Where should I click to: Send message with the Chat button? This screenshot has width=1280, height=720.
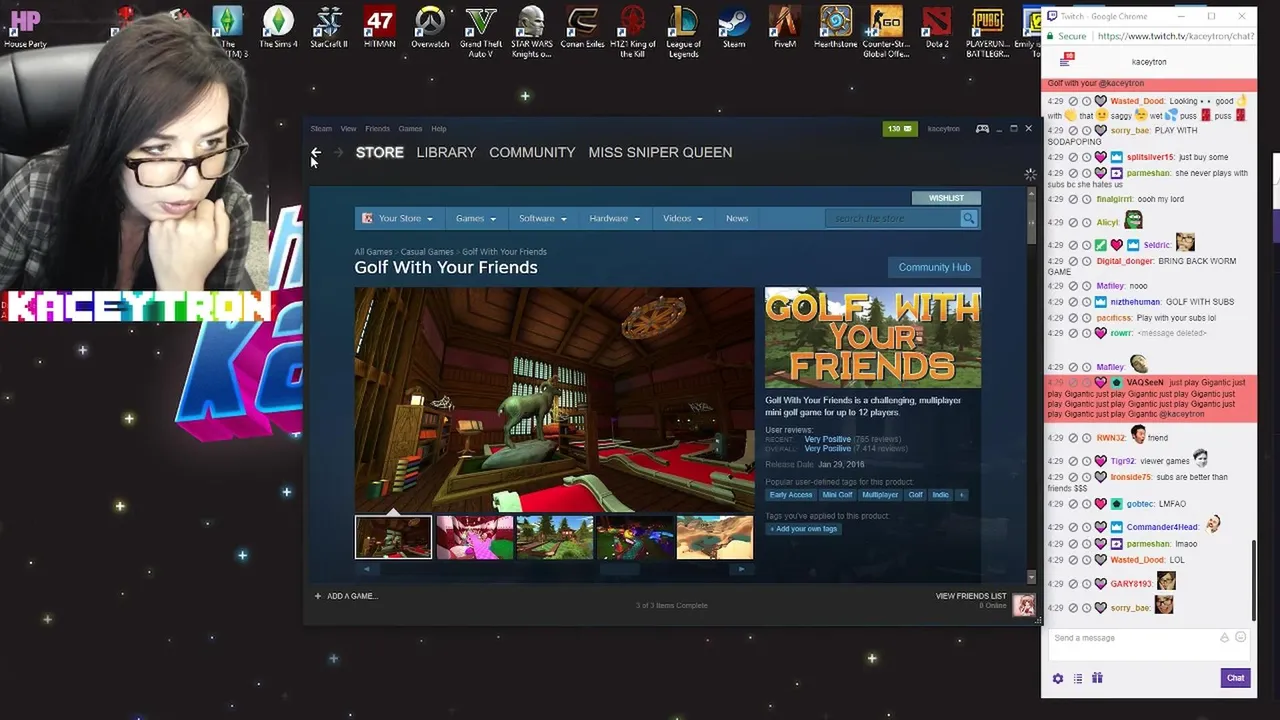(1235, 678)
